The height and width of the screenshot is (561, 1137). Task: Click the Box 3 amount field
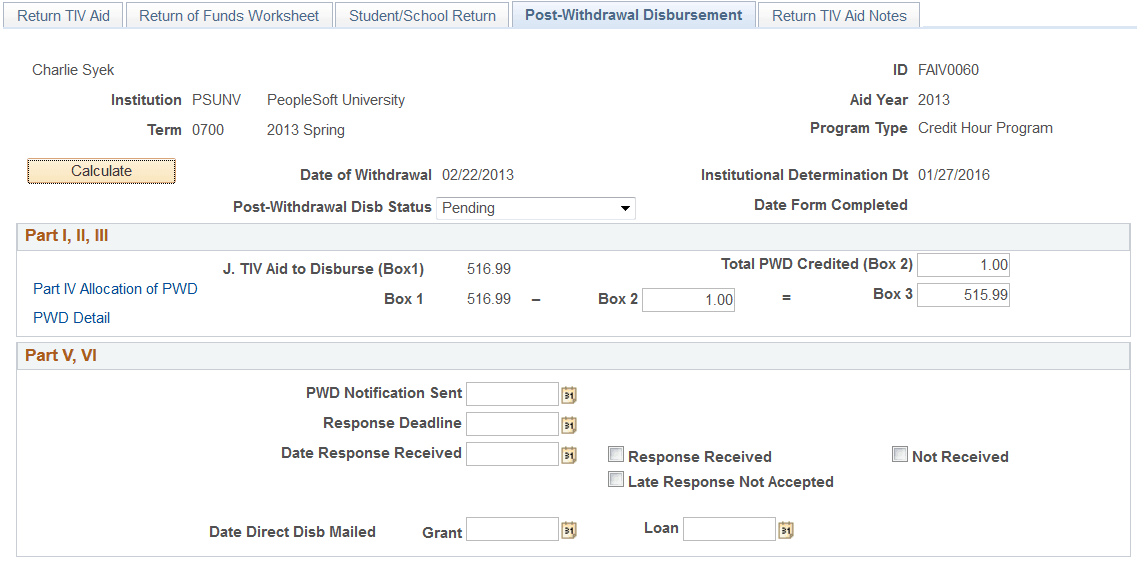(x=963, y=294)
